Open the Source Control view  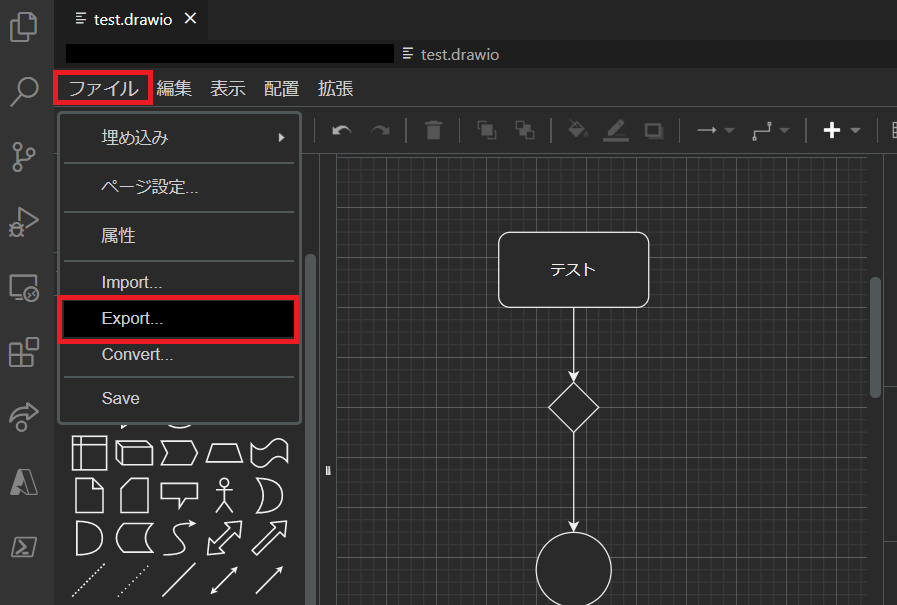point(24,157)
